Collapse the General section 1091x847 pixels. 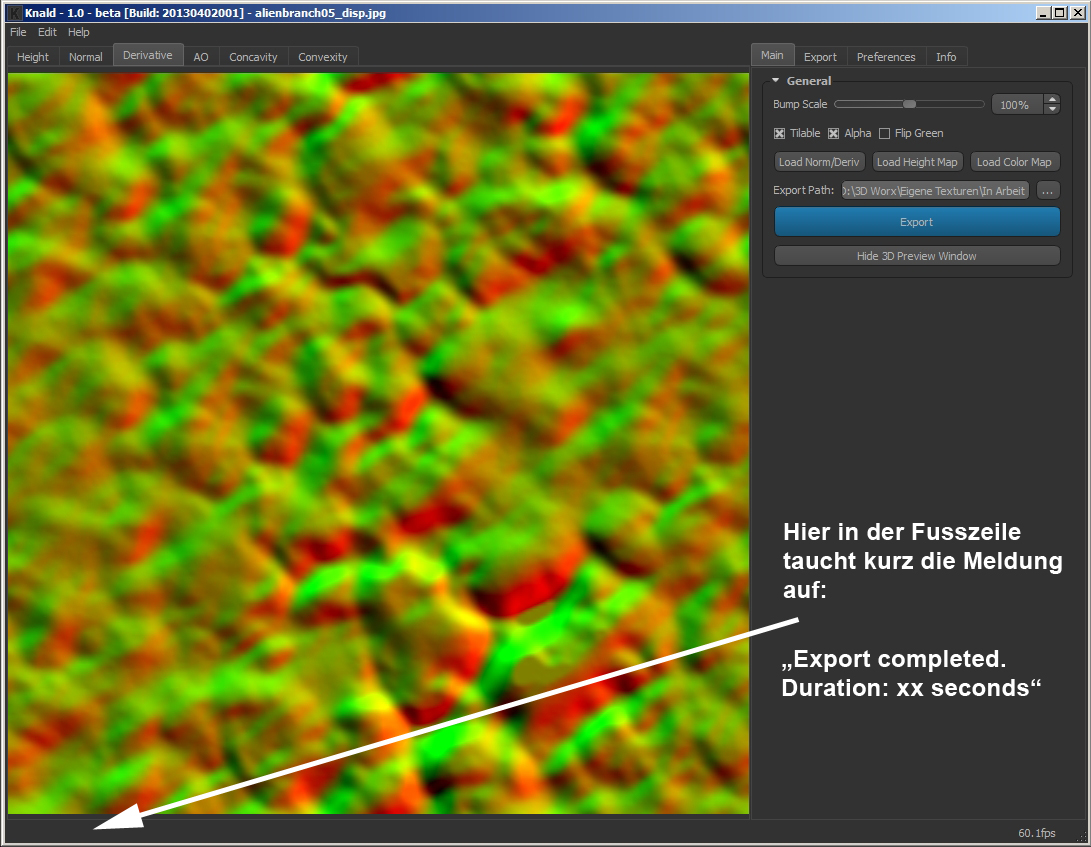tap(776, 81)
